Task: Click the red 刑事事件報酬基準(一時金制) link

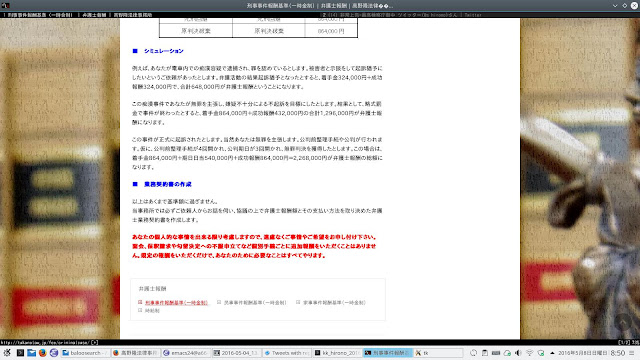Action: click(176, 303)
